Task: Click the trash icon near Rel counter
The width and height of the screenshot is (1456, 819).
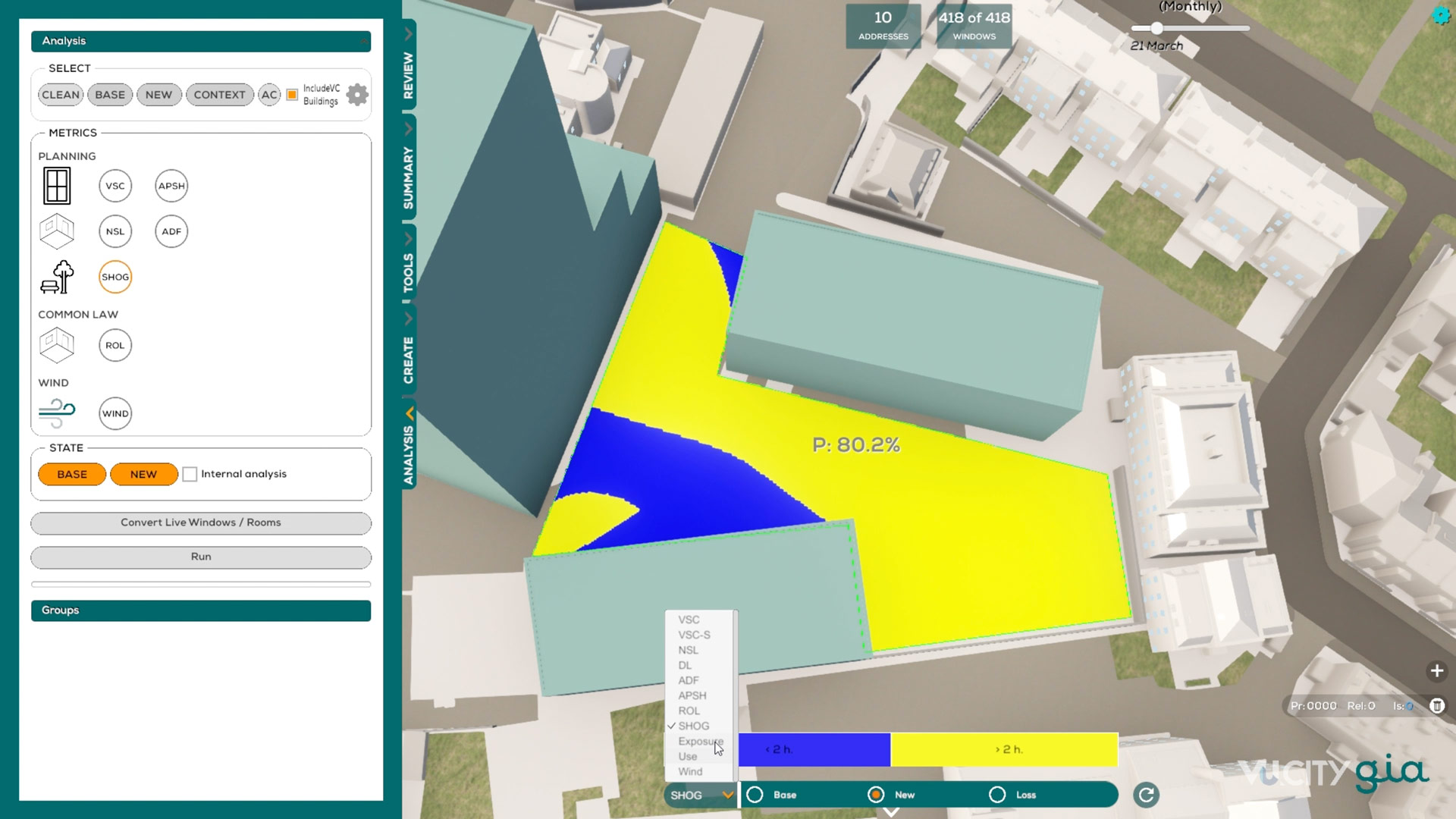Action: click(x=1436, y=706)
